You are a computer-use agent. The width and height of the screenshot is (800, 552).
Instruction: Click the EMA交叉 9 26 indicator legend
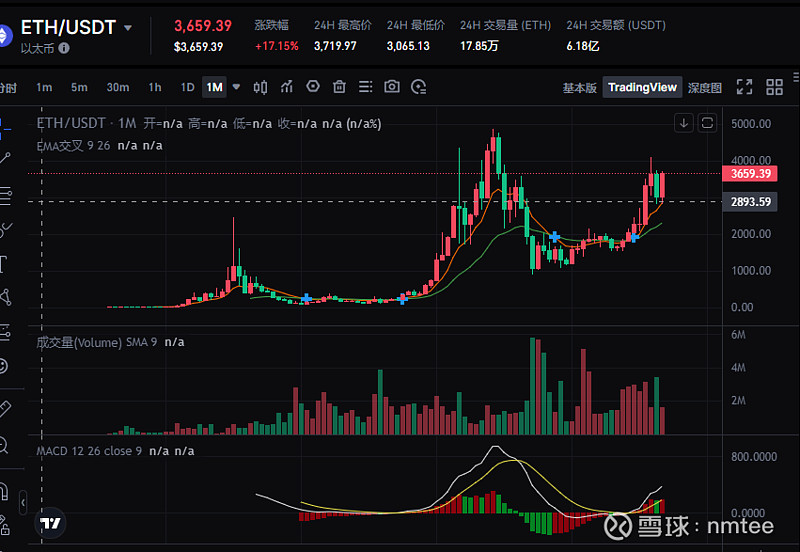click(x=73, y=146)
